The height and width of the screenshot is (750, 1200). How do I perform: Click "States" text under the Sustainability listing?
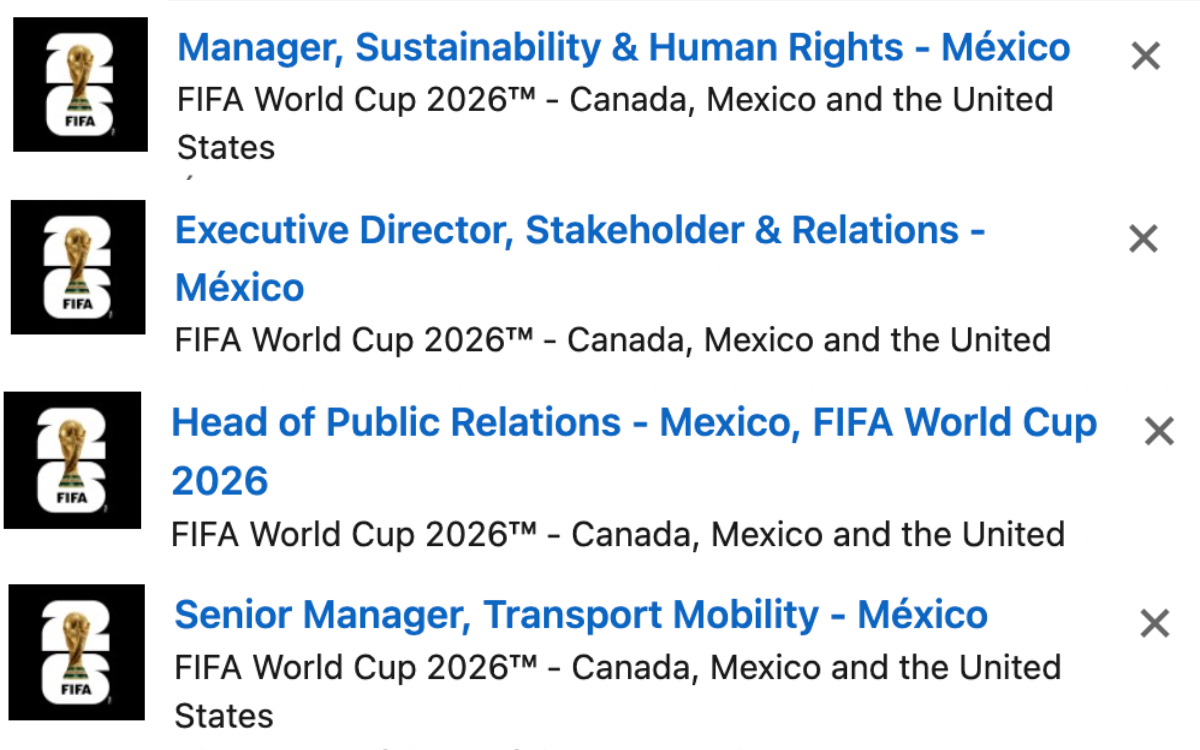(x=226, y=148)
